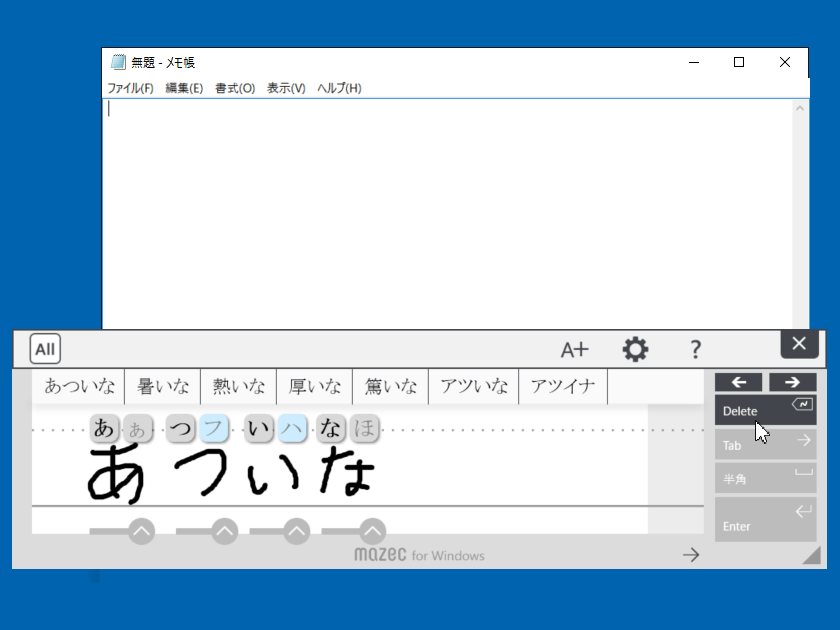Click the 半角 space key

point(766,478)
